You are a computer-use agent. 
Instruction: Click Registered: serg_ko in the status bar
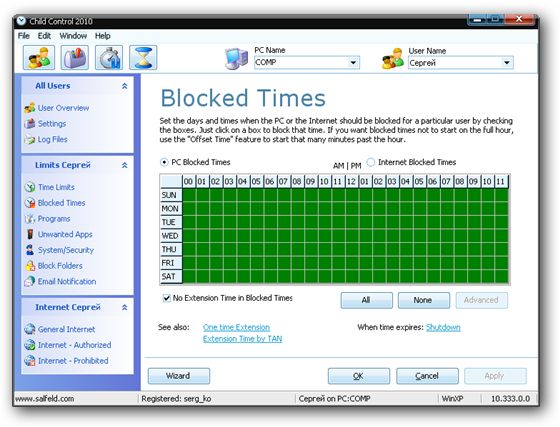click(176, 398)
